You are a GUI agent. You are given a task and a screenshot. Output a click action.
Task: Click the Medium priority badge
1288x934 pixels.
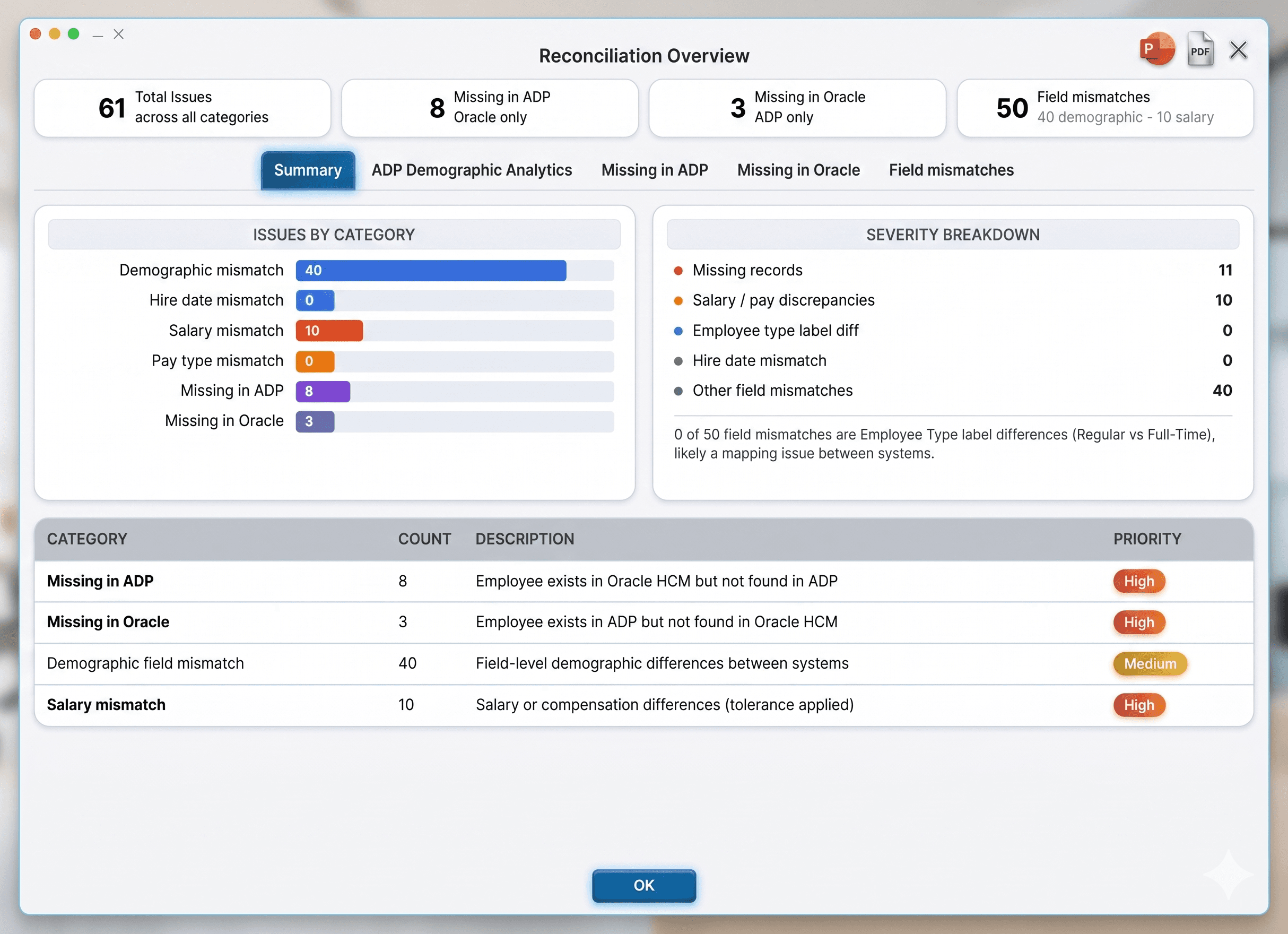1150,663
